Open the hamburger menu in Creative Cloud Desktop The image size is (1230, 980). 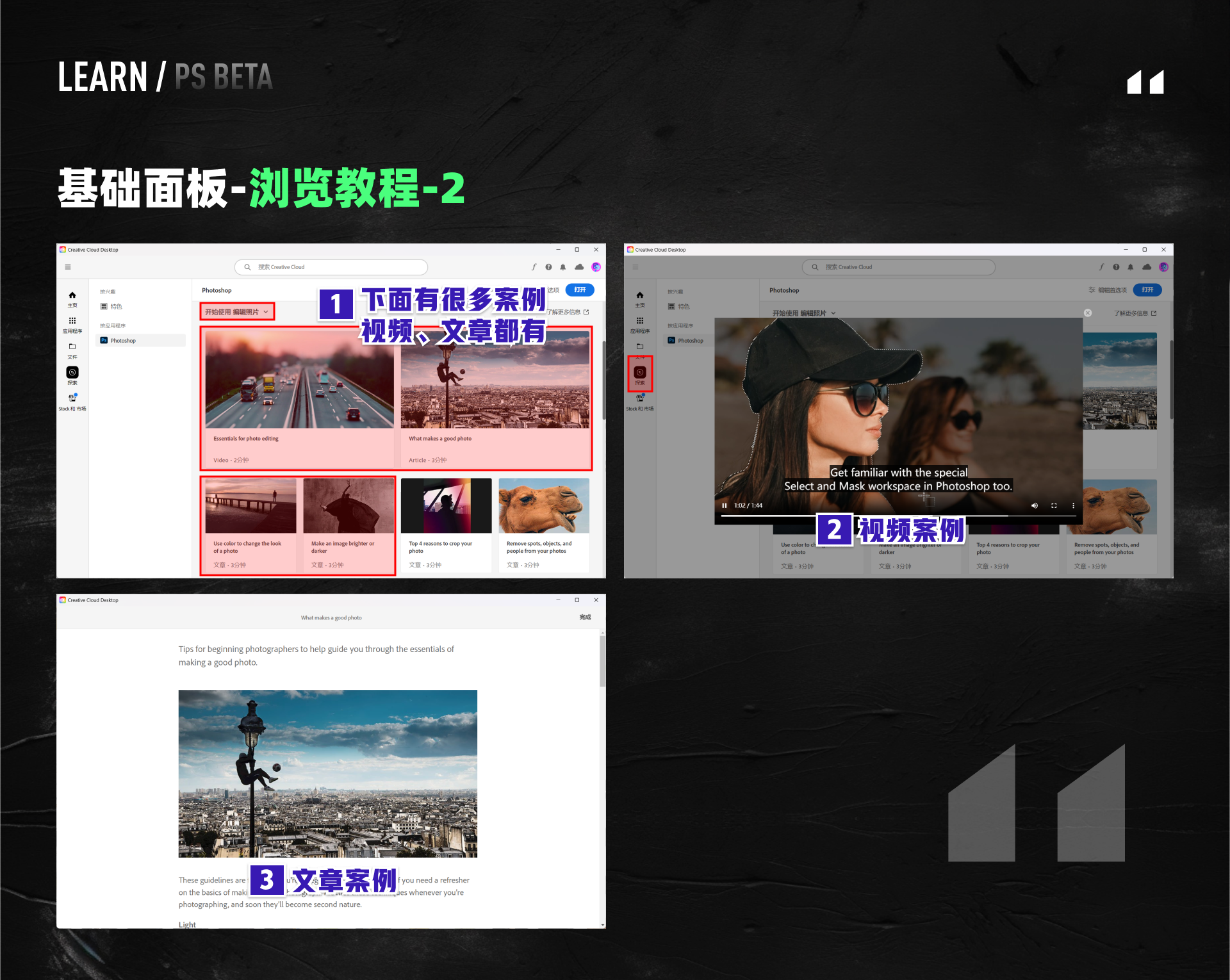[68, 267]
